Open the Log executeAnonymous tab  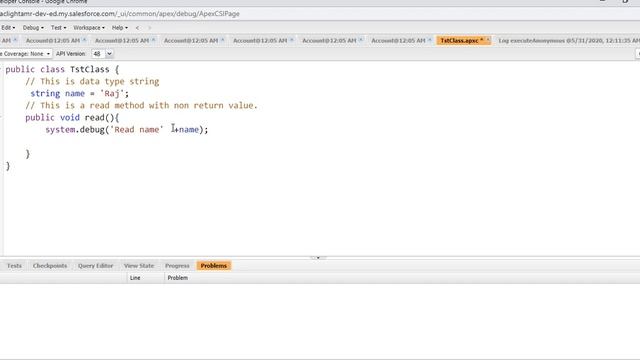pyautogui.click(x=569, y=40)
